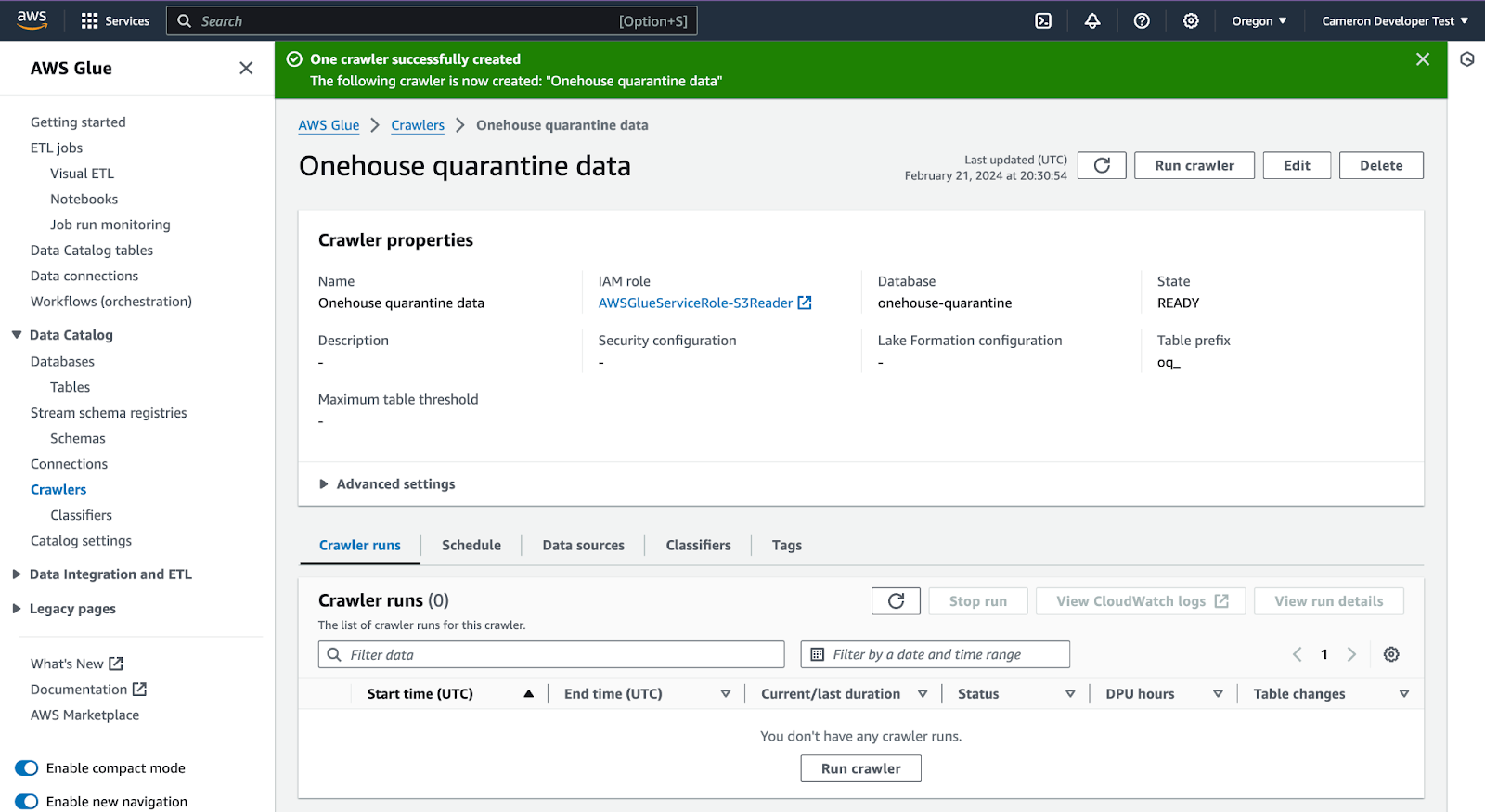Click the Edit crawler button
Viewport: 1485px width, 812px height.
[1297, 165]
